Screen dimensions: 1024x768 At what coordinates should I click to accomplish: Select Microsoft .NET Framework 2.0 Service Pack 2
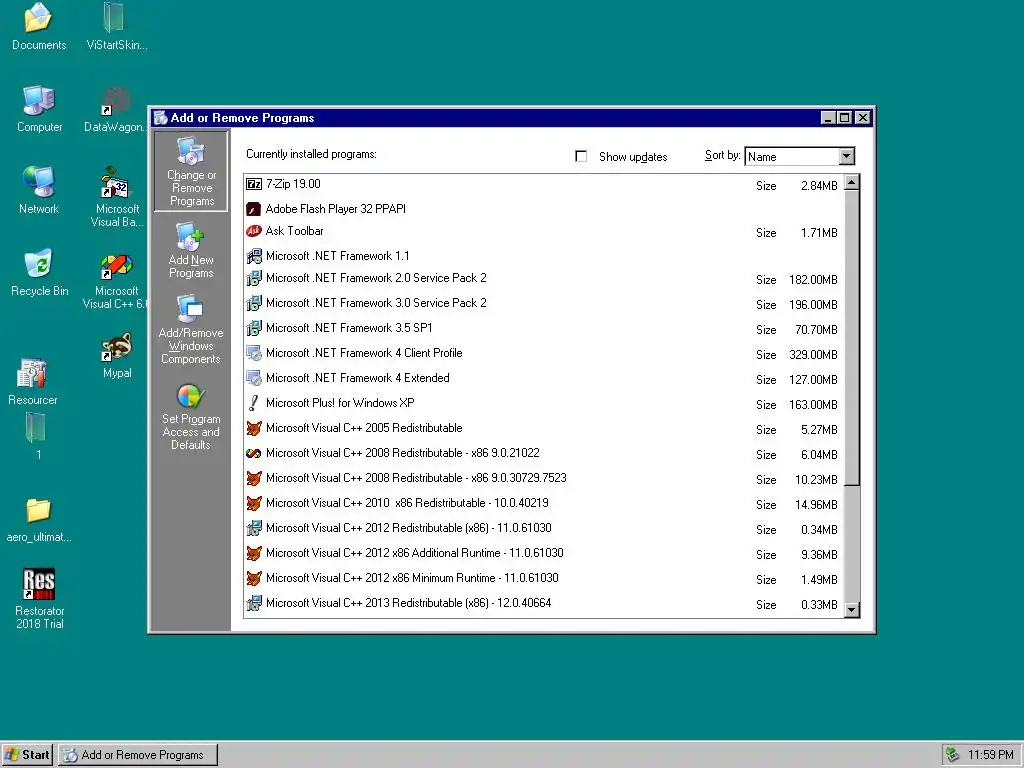point(543,279)
